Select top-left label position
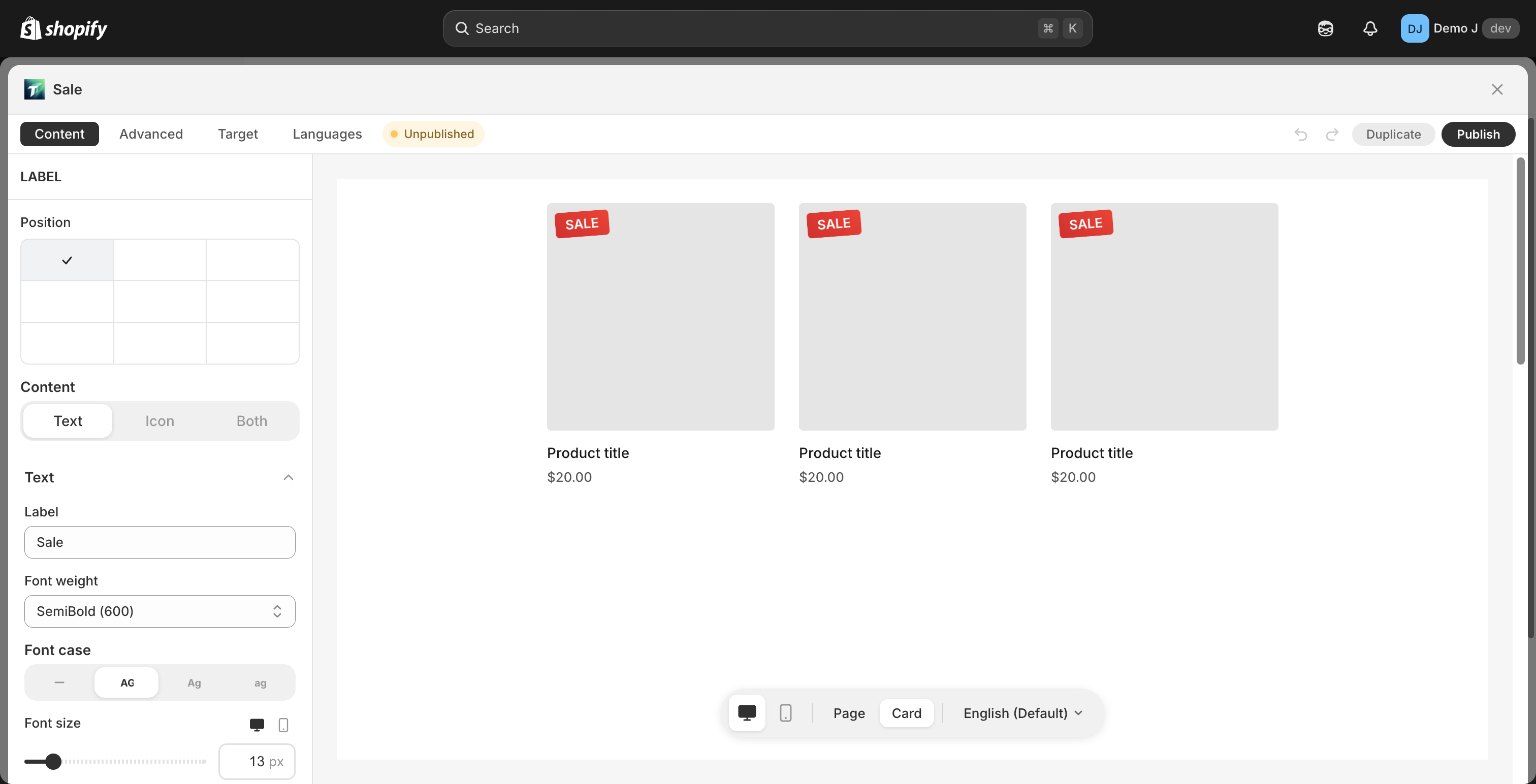The image size is (1536, 784). tap(67, 260)
